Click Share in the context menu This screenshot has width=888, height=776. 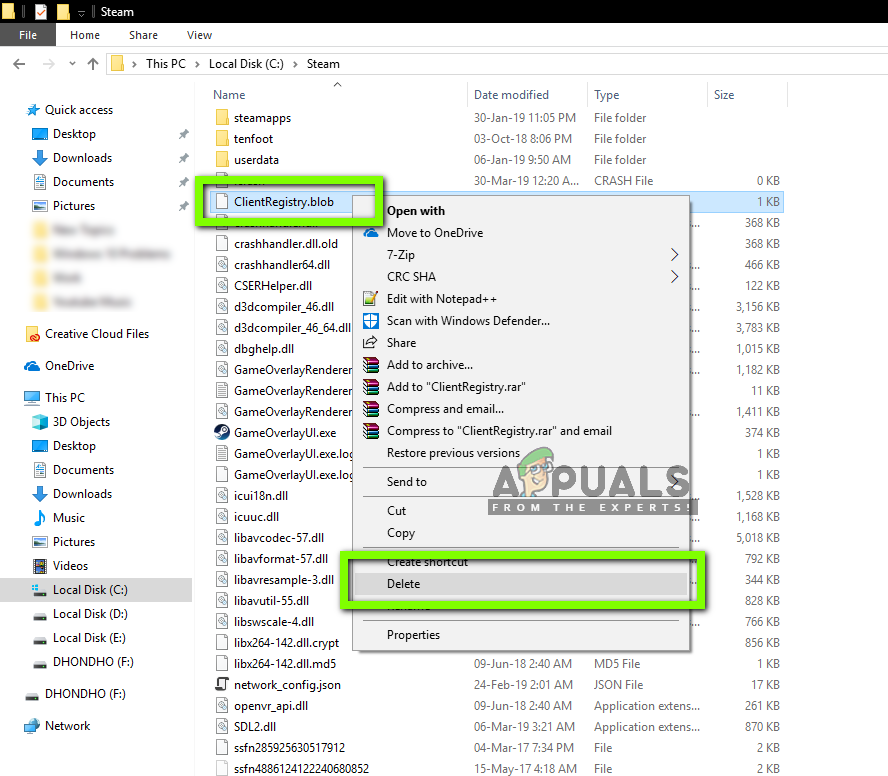(x=402, y=343)
